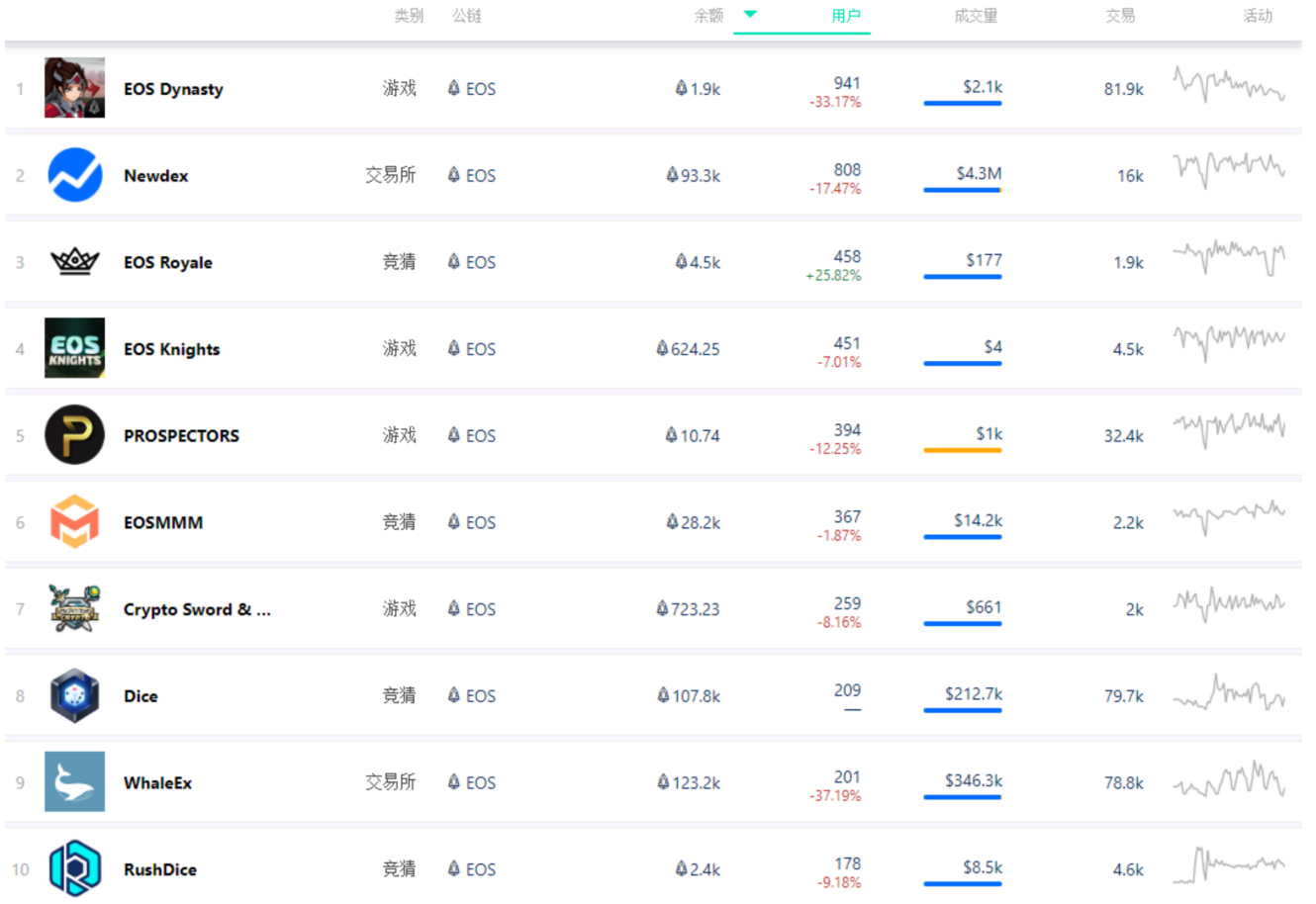Click the EOS chain label for RushDice

(x=472, y=869)
